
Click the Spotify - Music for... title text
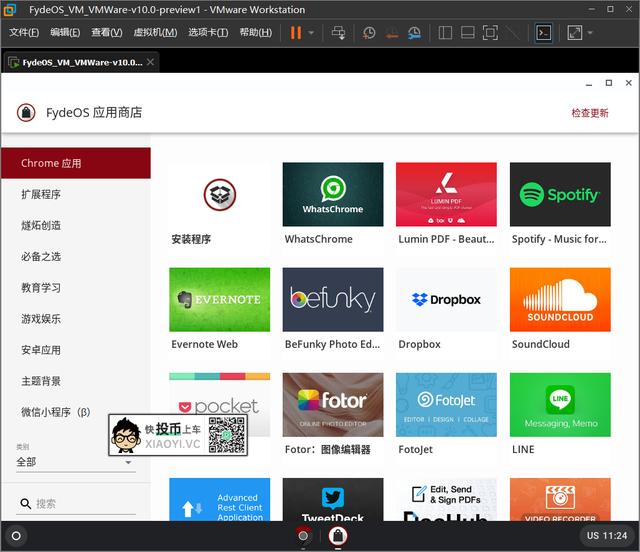[559, 239]
